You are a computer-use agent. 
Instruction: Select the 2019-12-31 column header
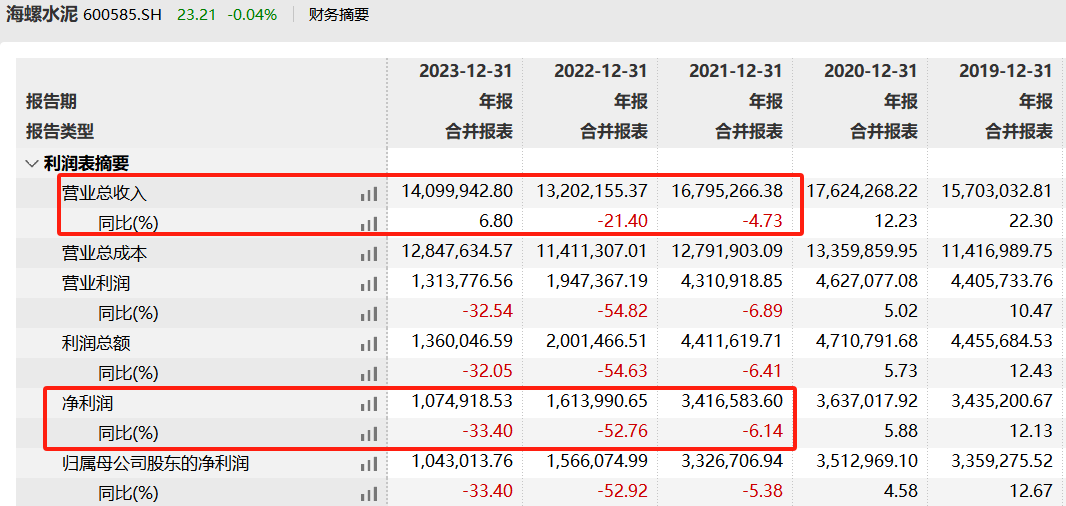(1006, 71)
